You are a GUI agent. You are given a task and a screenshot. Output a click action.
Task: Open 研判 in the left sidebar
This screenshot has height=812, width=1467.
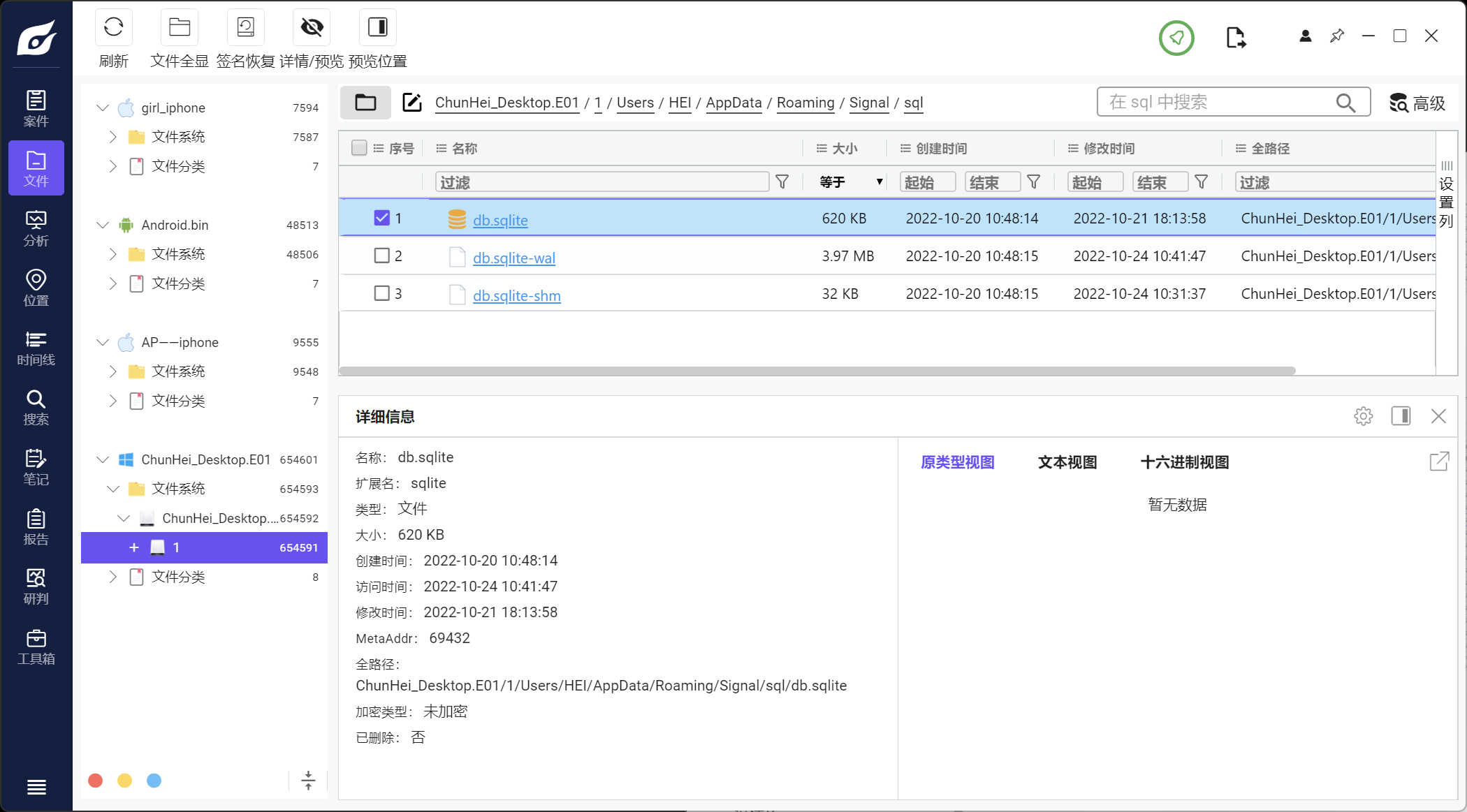pos(36,586)
